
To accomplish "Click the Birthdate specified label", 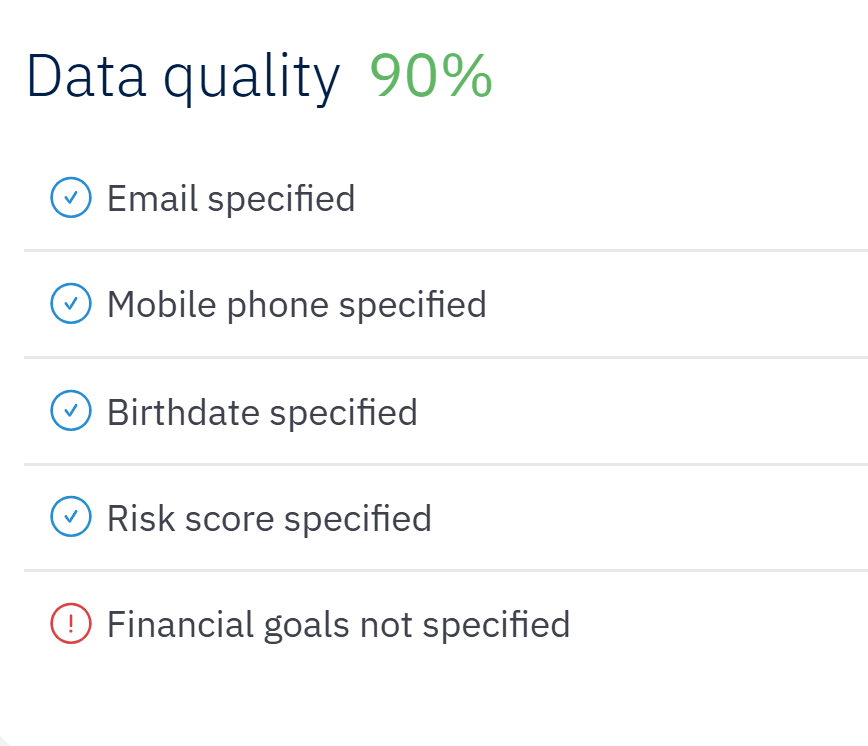I will pos(262,411).
